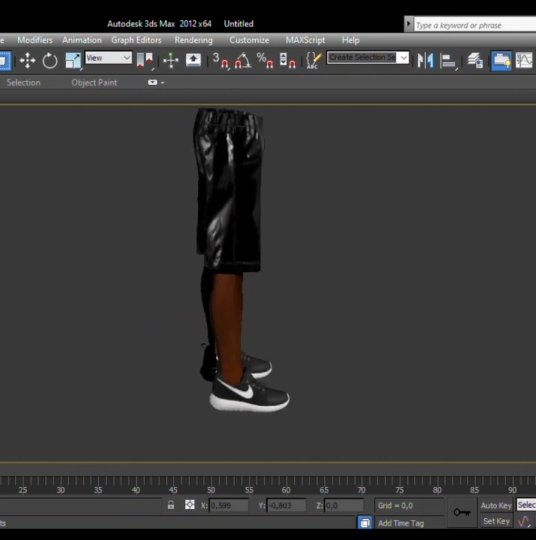Toggle Percent Snap
This screenshot has width=536, height=540.
click(265, 60)
